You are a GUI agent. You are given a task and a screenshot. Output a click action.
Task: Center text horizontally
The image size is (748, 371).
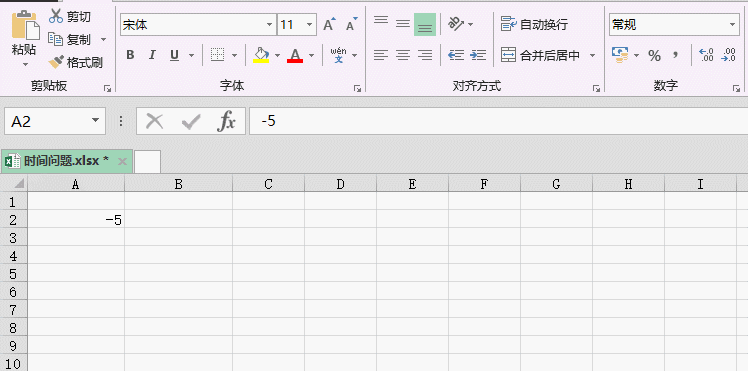click(x=403, y=55)
